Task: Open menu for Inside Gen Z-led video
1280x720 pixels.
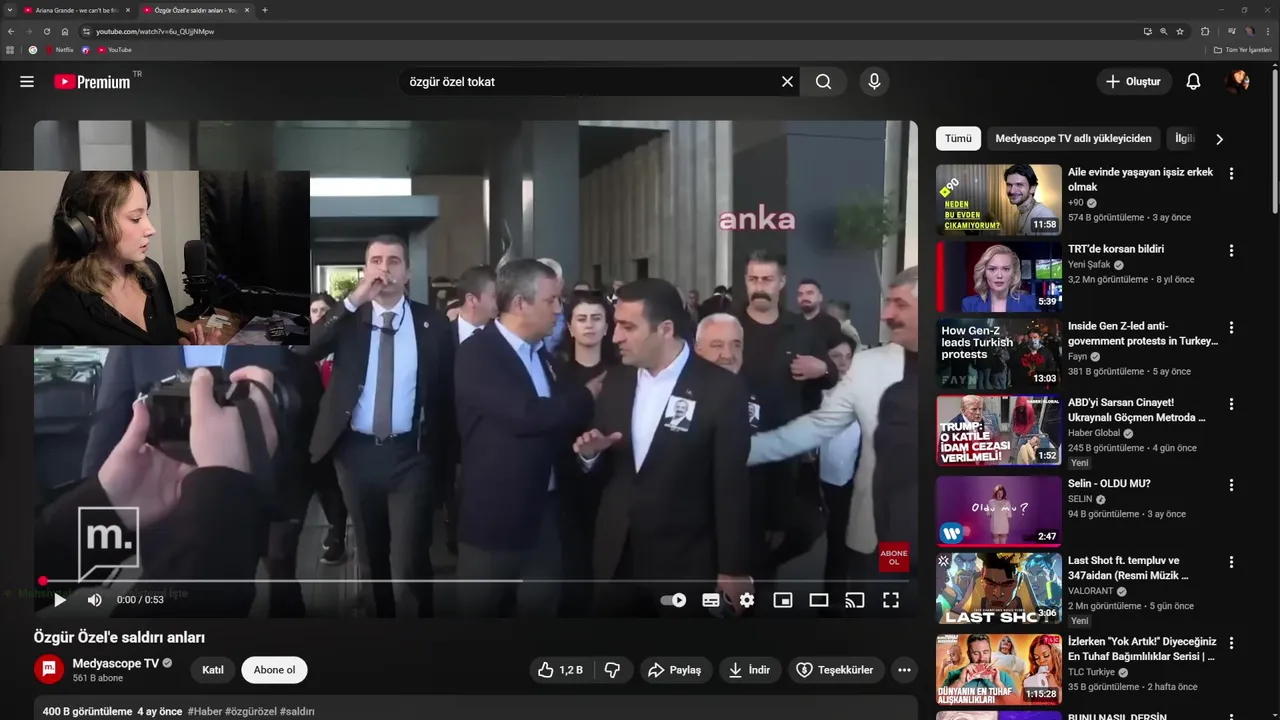Action: point(1231,327)
